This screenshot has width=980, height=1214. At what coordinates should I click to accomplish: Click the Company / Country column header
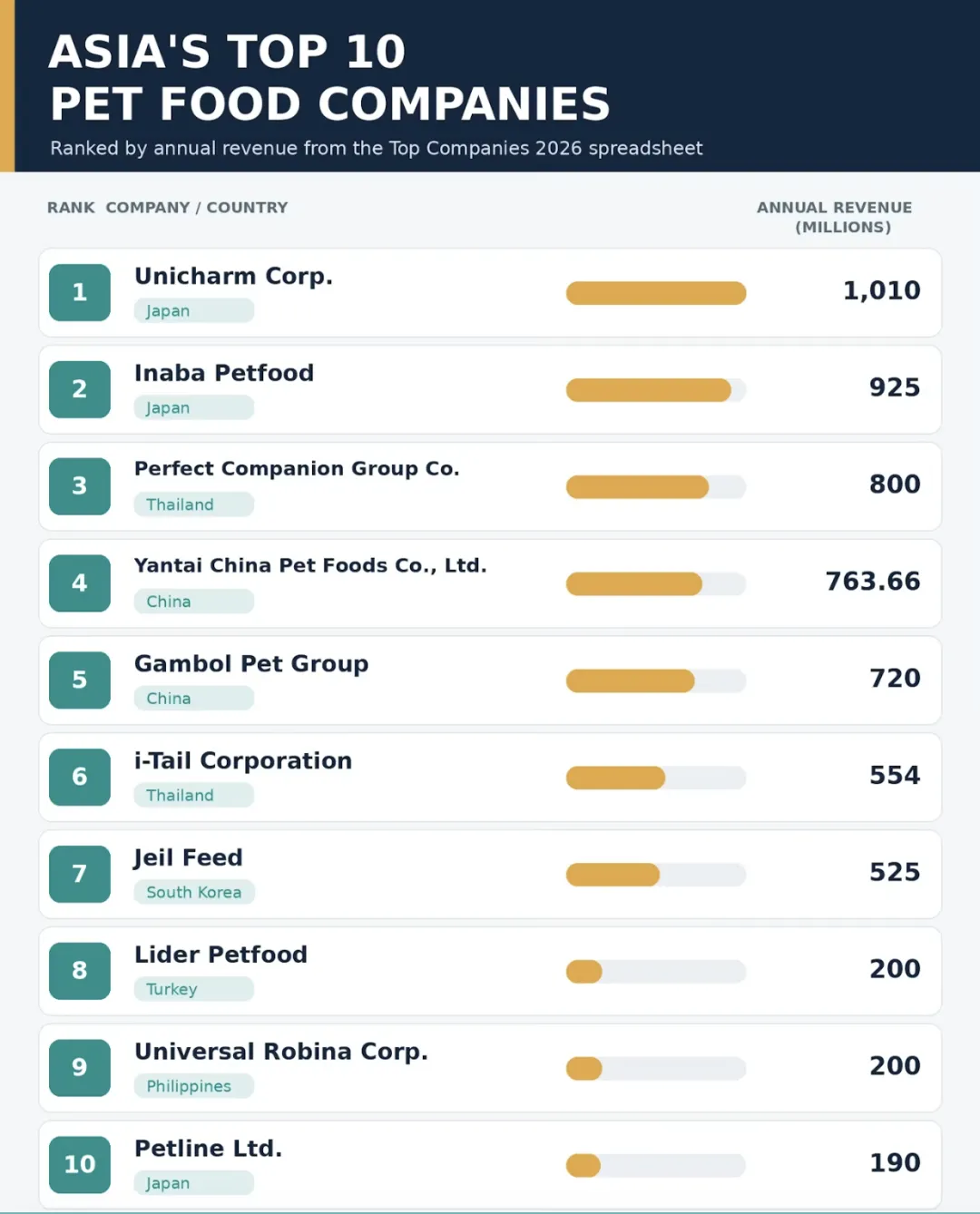click(x=197, y=208)
